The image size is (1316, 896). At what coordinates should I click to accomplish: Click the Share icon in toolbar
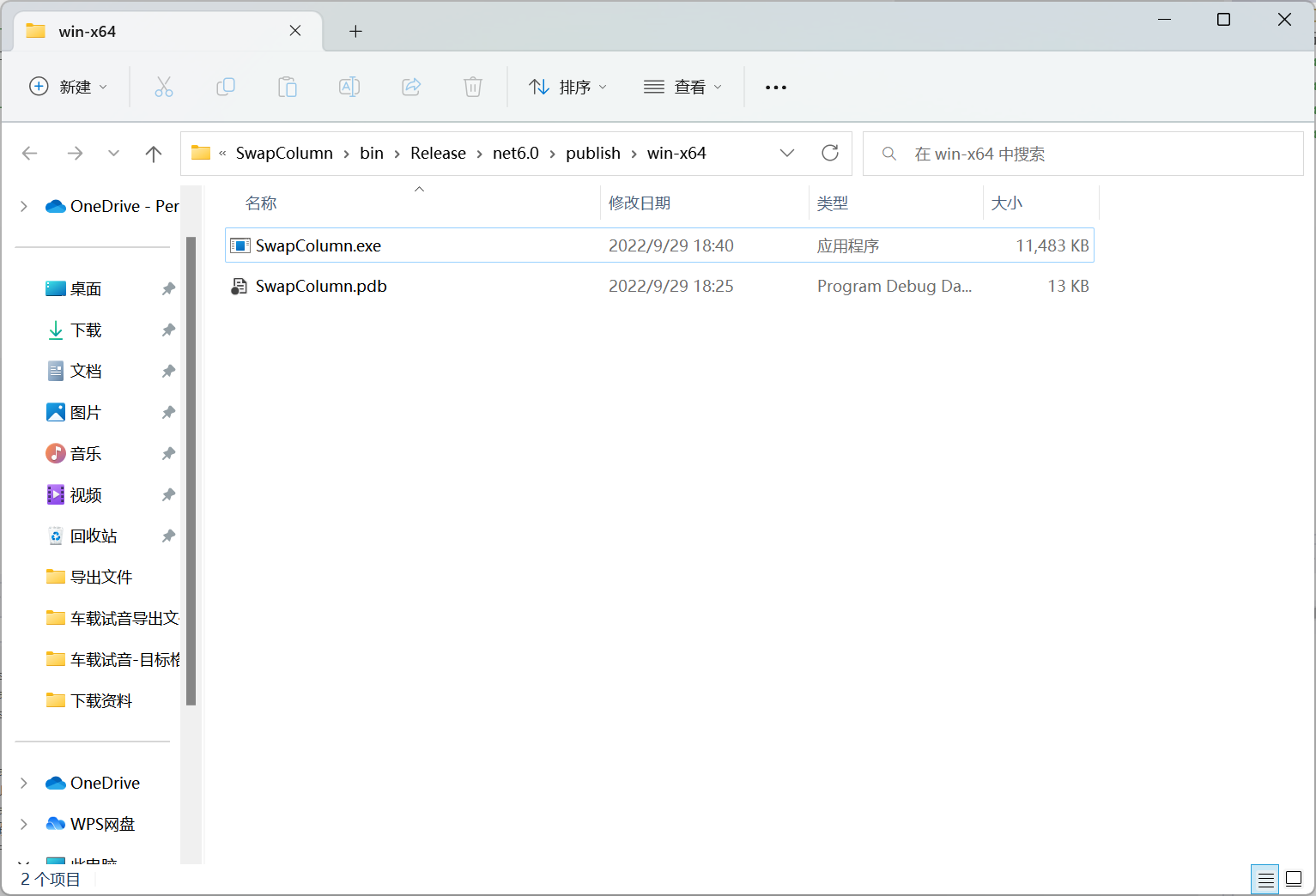tap(411, 87)
